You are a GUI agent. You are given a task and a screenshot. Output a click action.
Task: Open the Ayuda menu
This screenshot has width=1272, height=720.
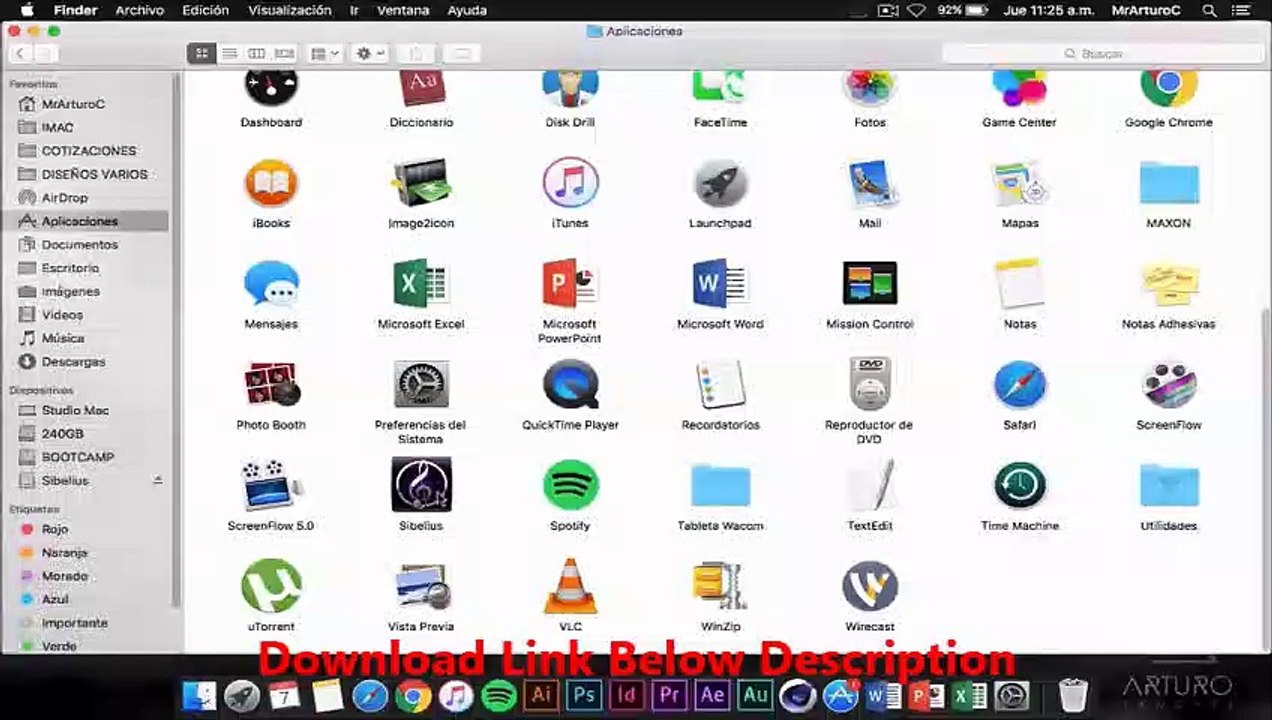[467, 10]
